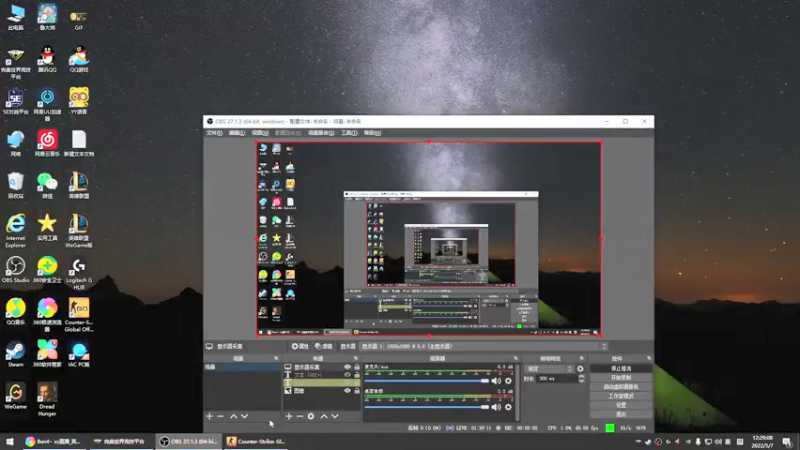
Task: Open the View (视图) menu in OBS
Action: [260, 133]
